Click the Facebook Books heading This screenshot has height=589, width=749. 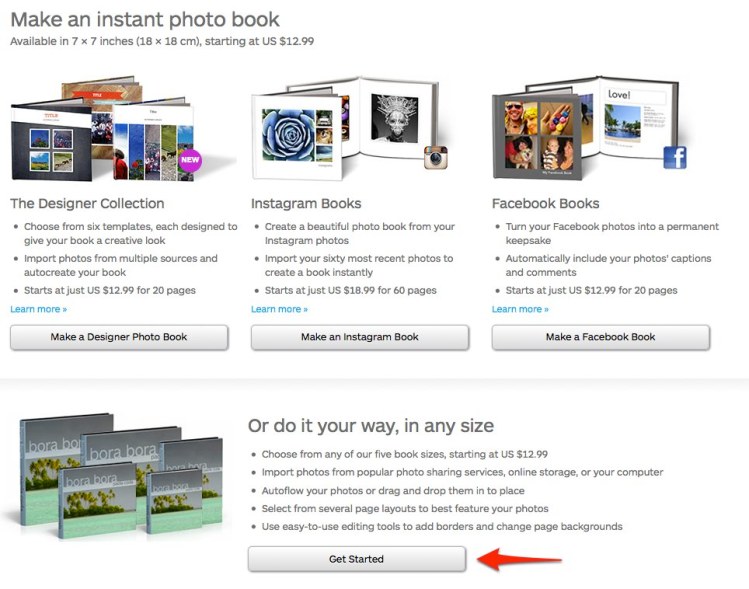pos(546,203)
